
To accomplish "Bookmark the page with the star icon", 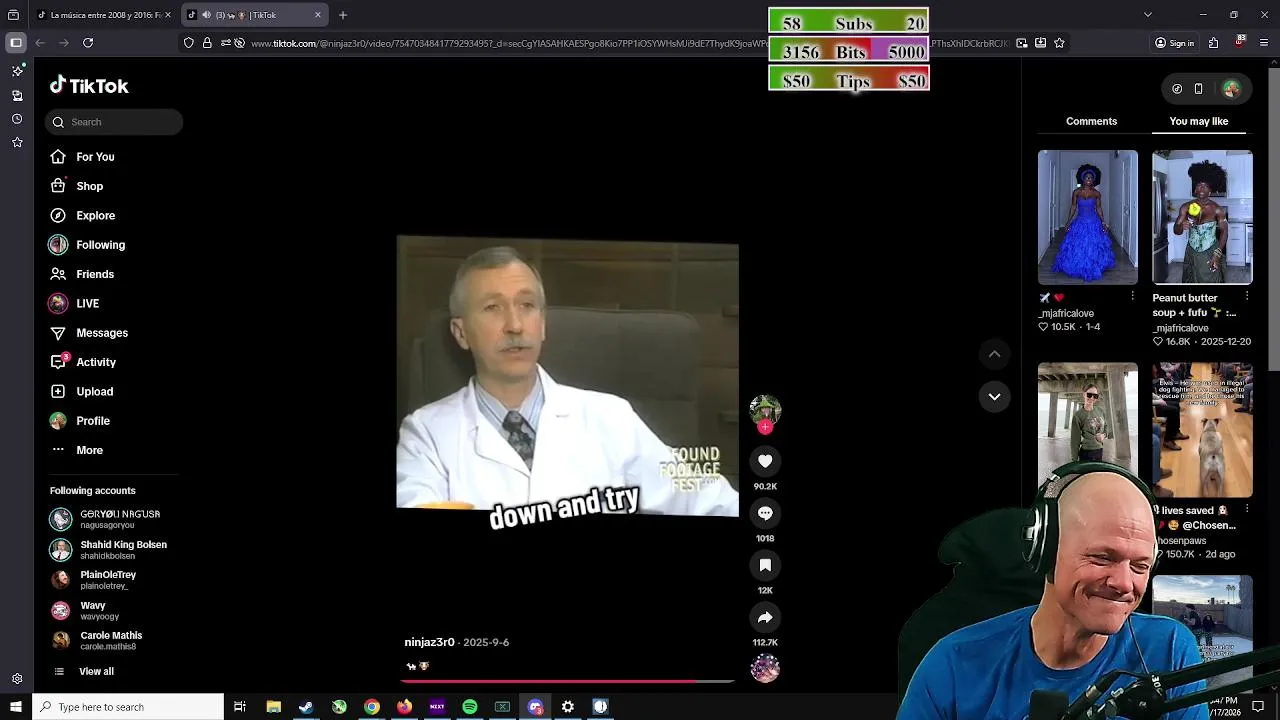I will coord(1059,43).
